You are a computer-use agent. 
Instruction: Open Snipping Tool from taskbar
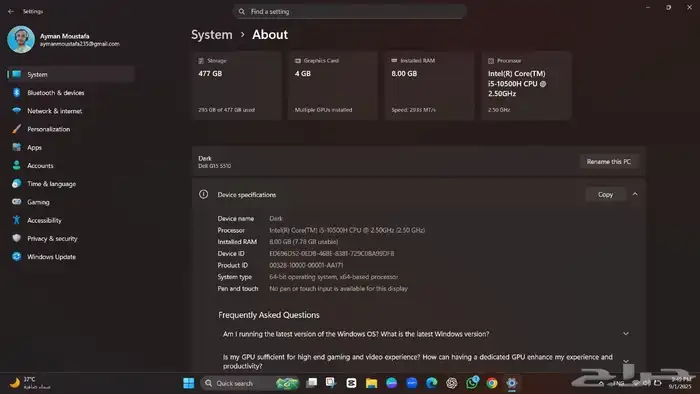tap(331, 383)
